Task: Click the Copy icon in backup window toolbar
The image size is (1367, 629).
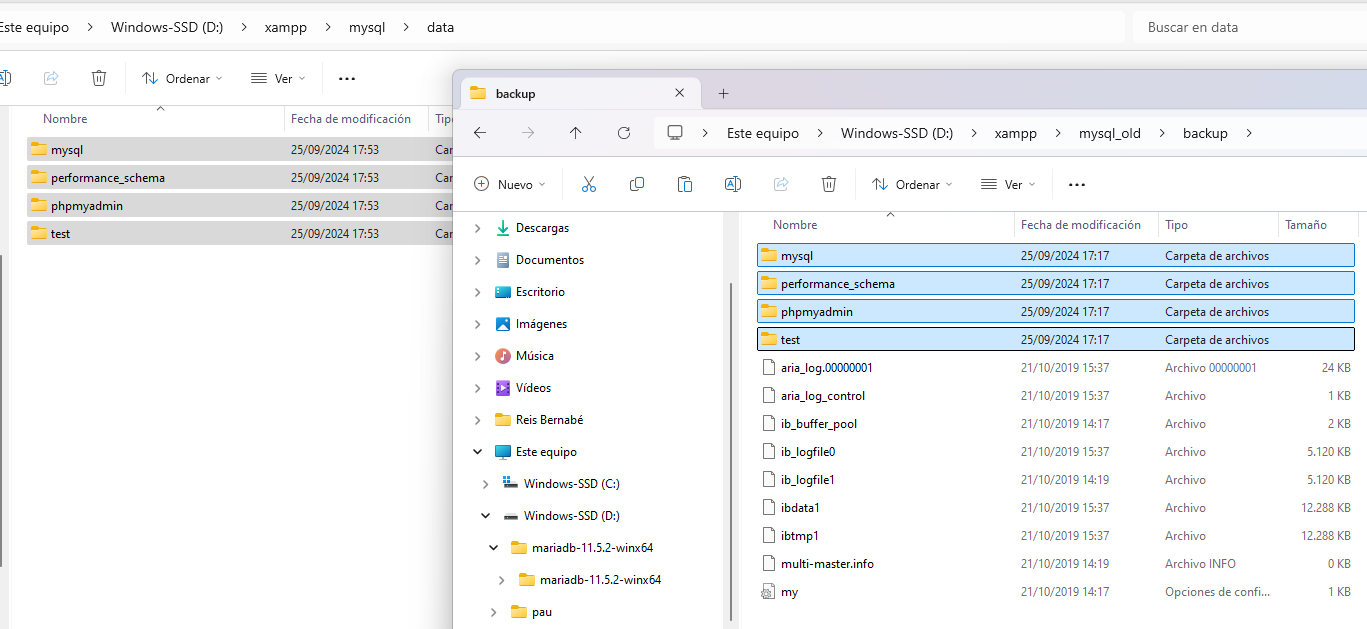Action: [x=636, y=184]
